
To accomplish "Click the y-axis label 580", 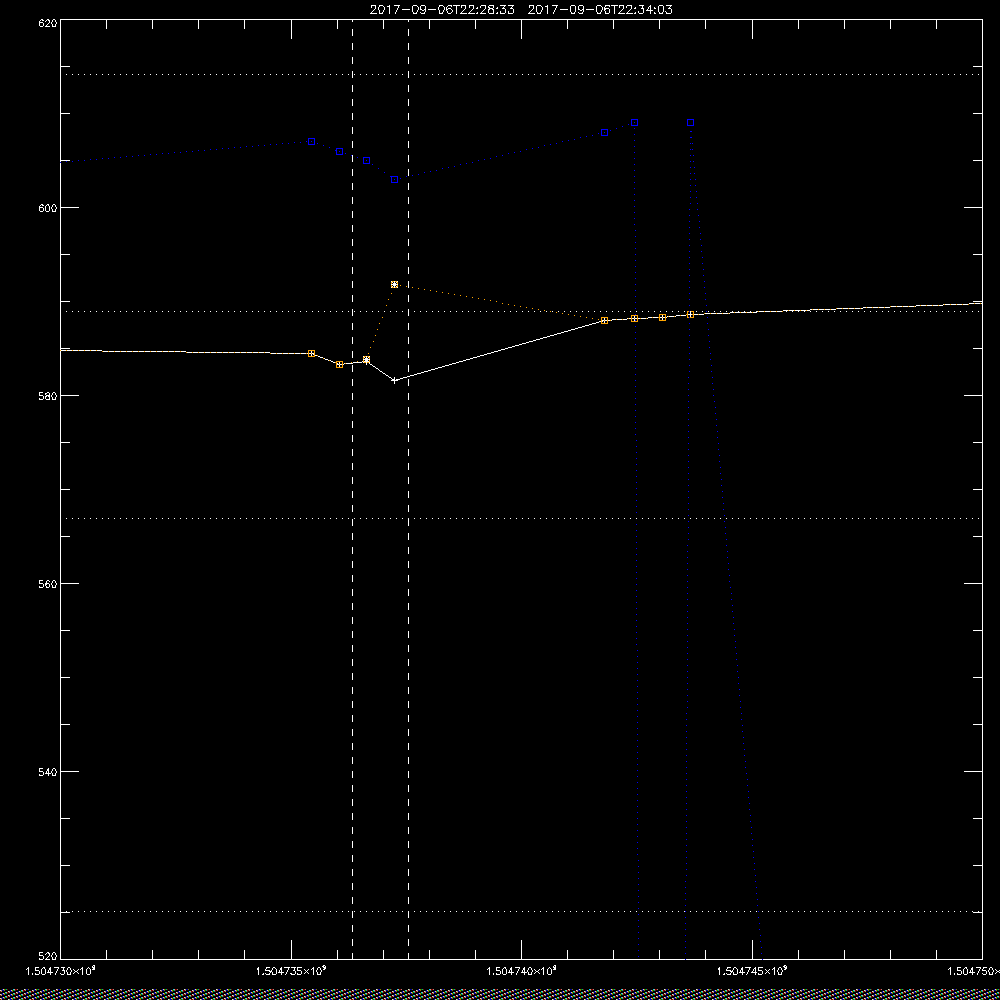I will (48, 395).
